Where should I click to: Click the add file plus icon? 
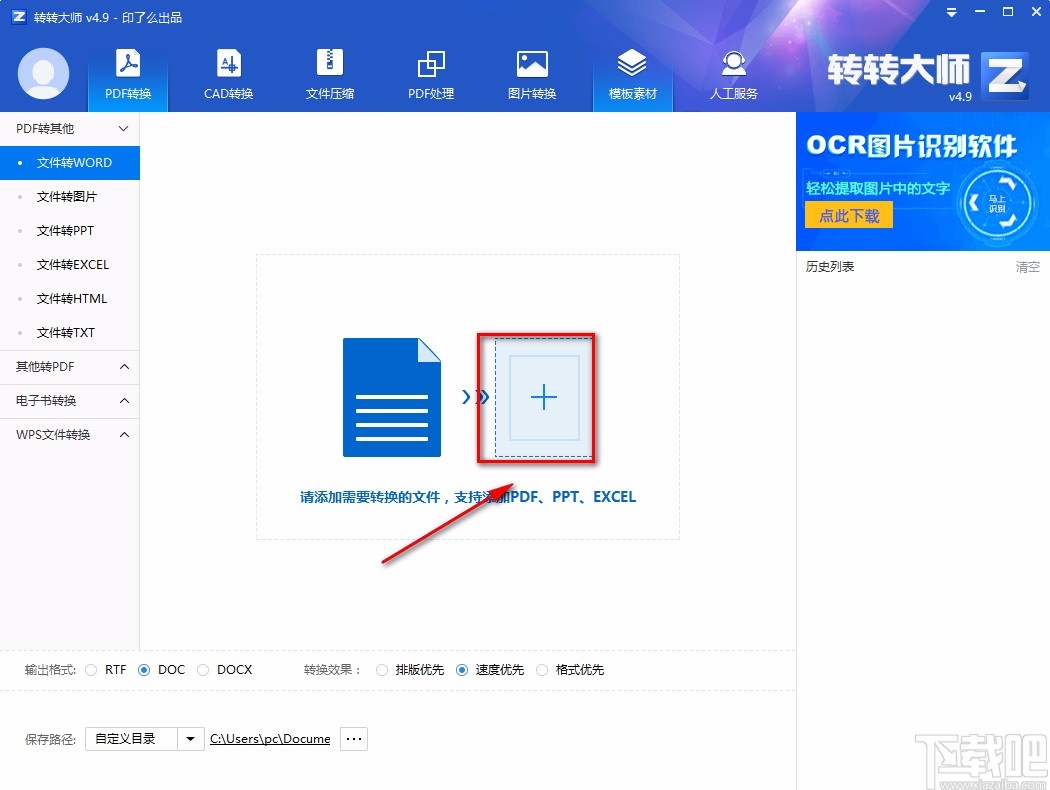point(542,397)
